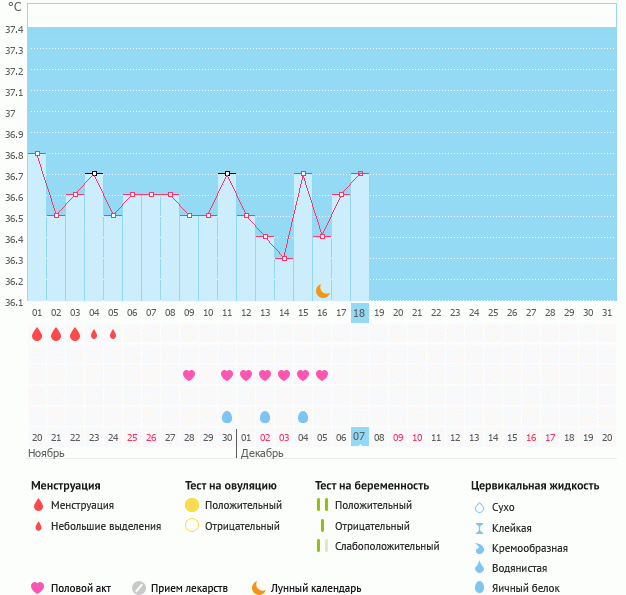Click the highlighted date 07 below chart
This screenshot has height=595, width=626.
(360, 437)
